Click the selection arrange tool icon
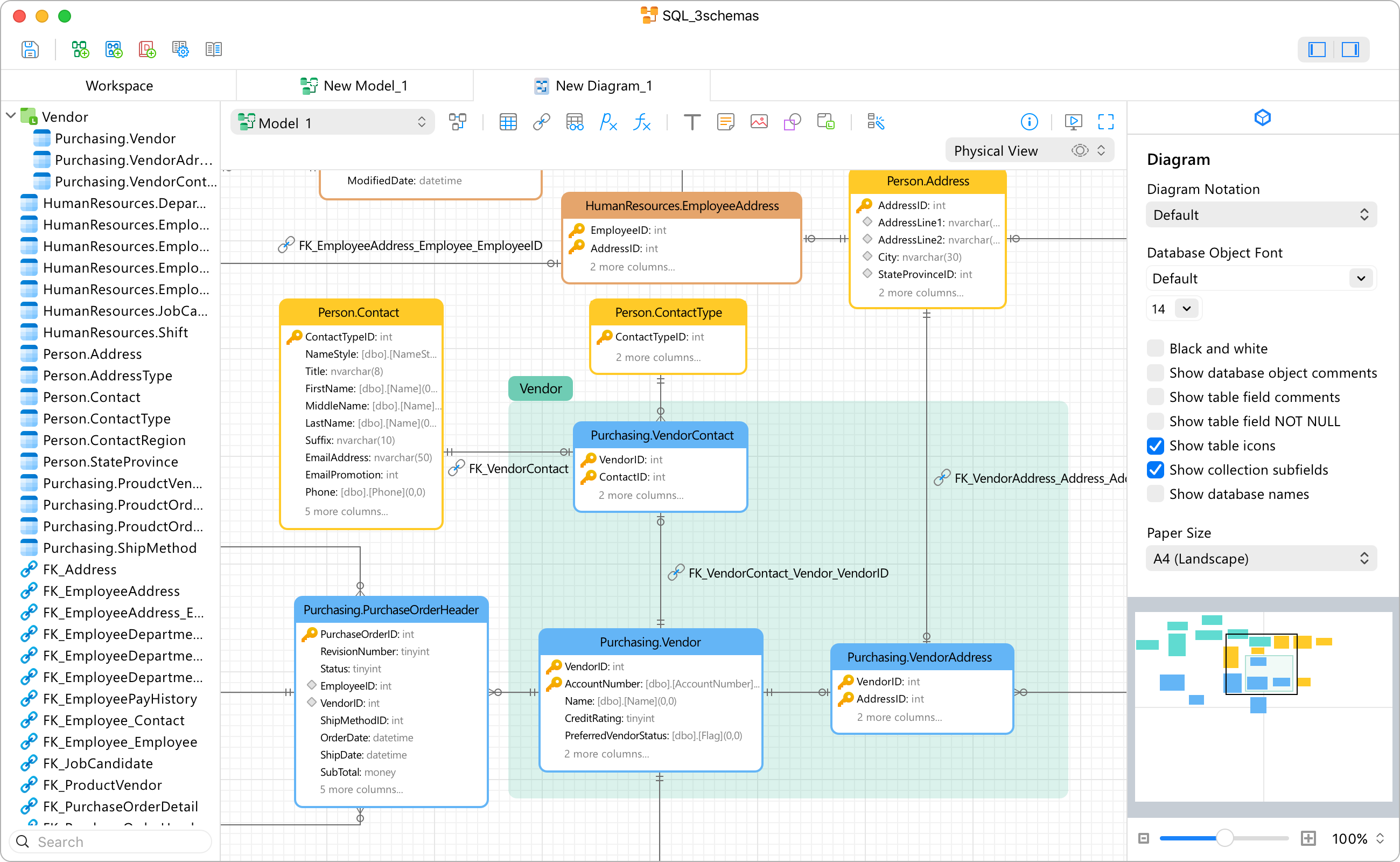Screen dimensions: 1400x862 [x=876, y=122]
